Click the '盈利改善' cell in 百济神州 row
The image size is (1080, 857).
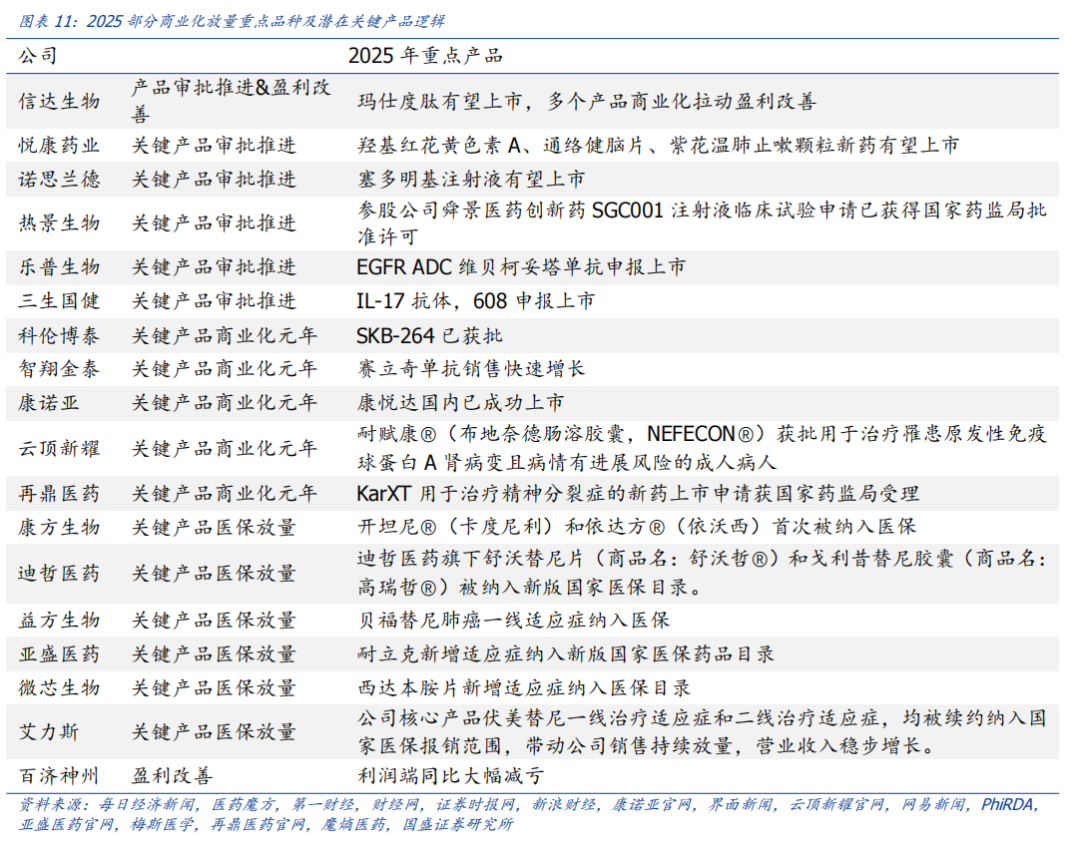coord(172,776)
